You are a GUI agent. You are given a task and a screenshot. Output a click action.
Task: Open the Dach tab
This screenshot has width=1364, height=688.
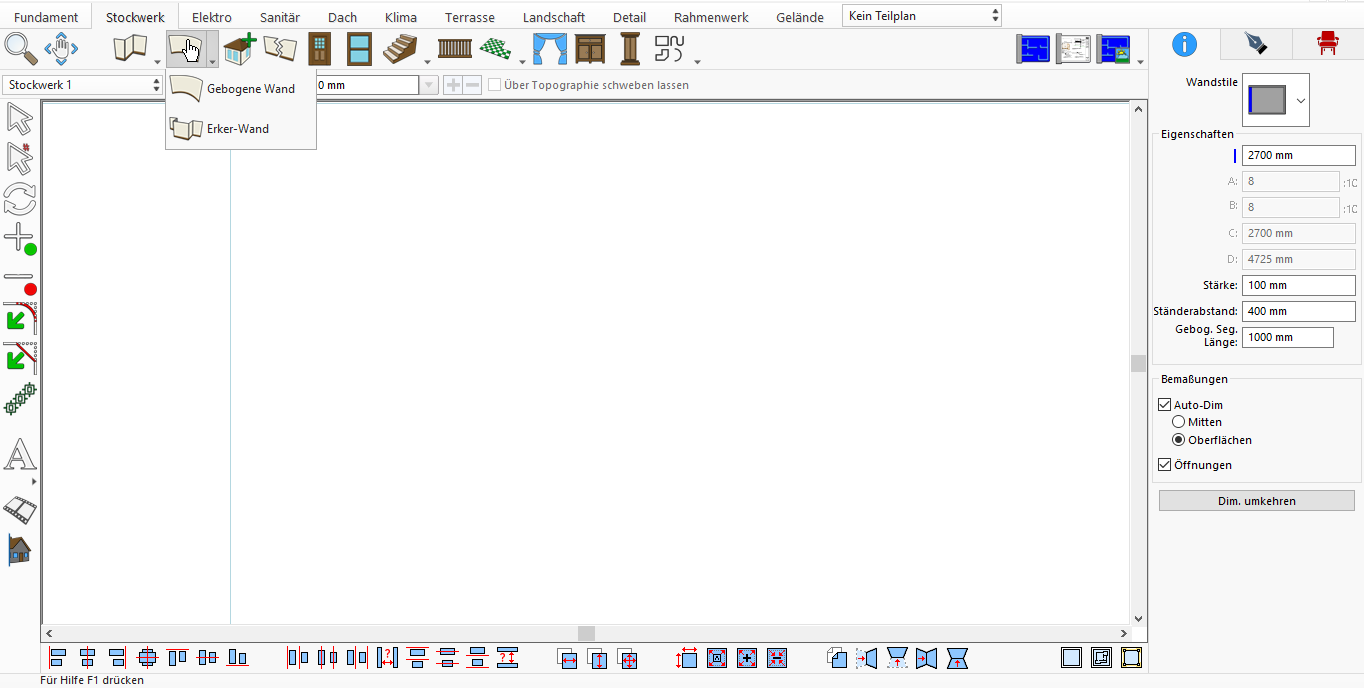point(342,17)
